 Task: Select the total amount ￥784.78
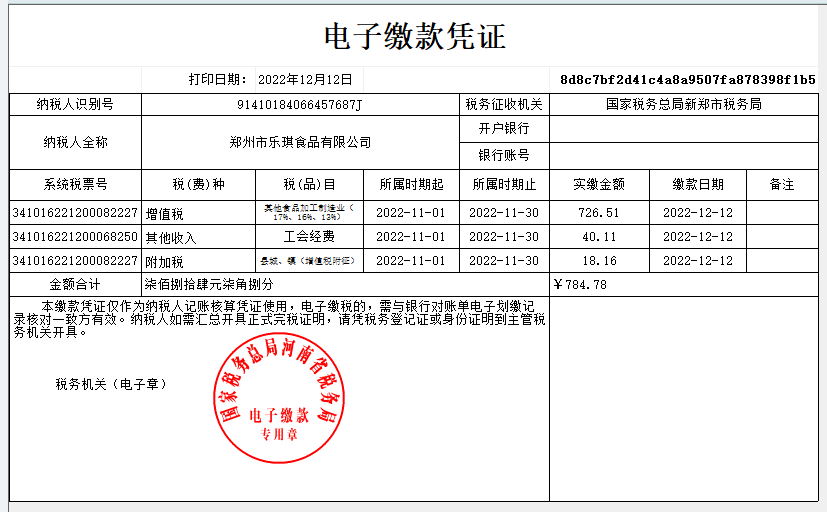click(580, 285)
